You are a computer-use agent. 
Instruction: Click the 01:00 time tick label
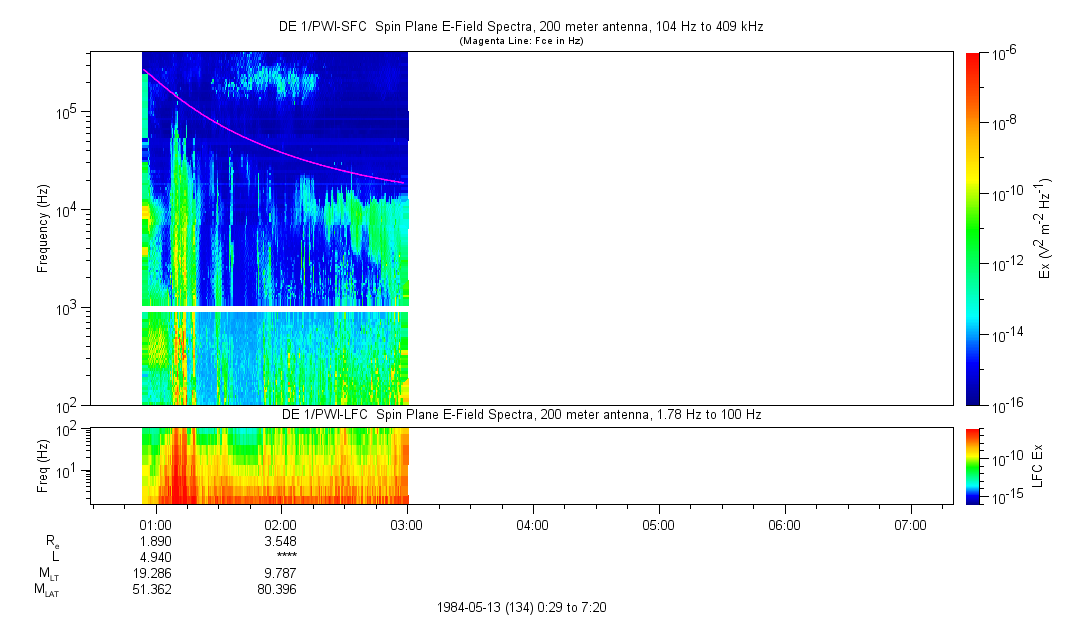(155, 525)
